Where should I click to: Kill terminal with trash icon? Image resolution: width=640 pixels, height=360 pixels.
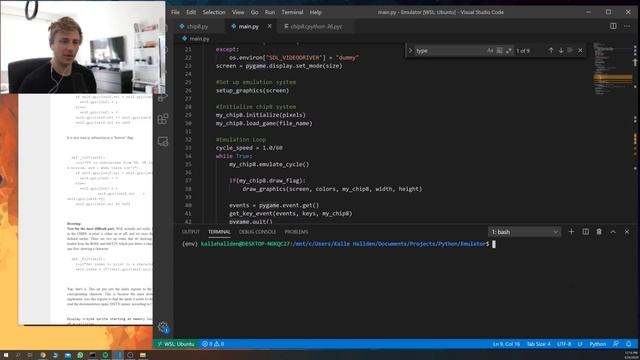(599, 232)
